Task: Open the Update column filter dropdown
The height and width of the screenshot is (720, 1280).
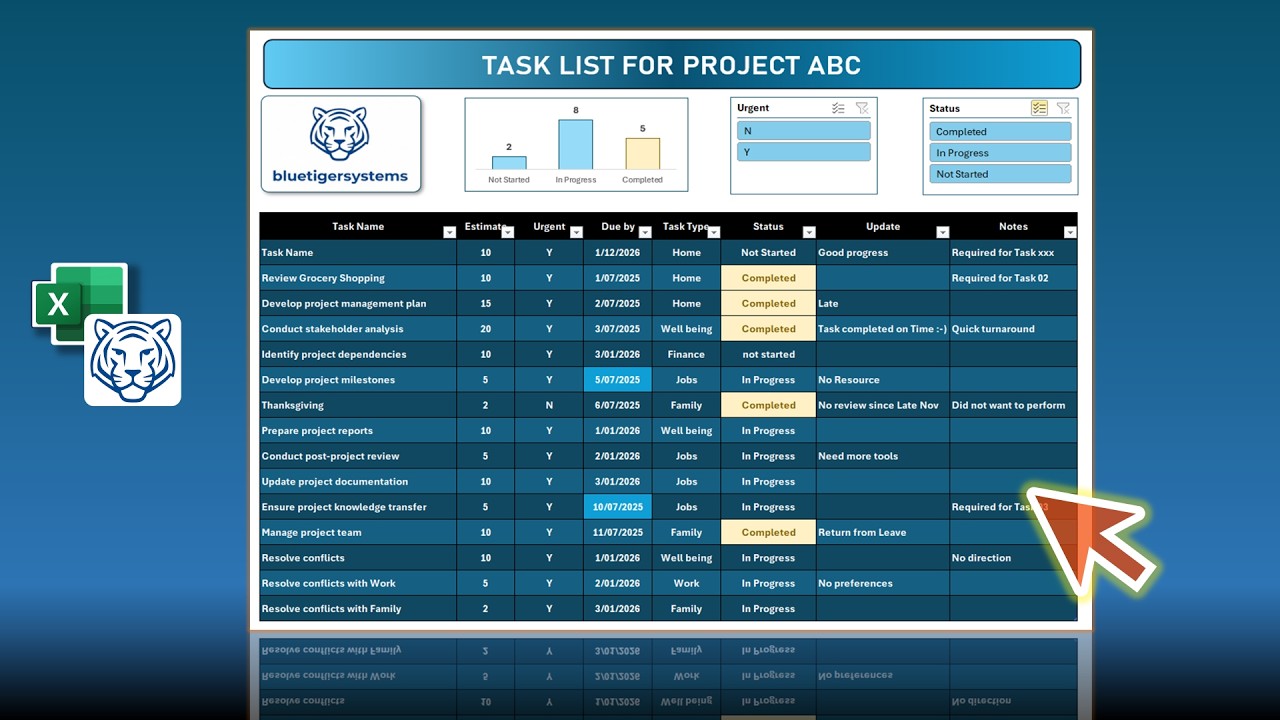Action: pos(942,232)
